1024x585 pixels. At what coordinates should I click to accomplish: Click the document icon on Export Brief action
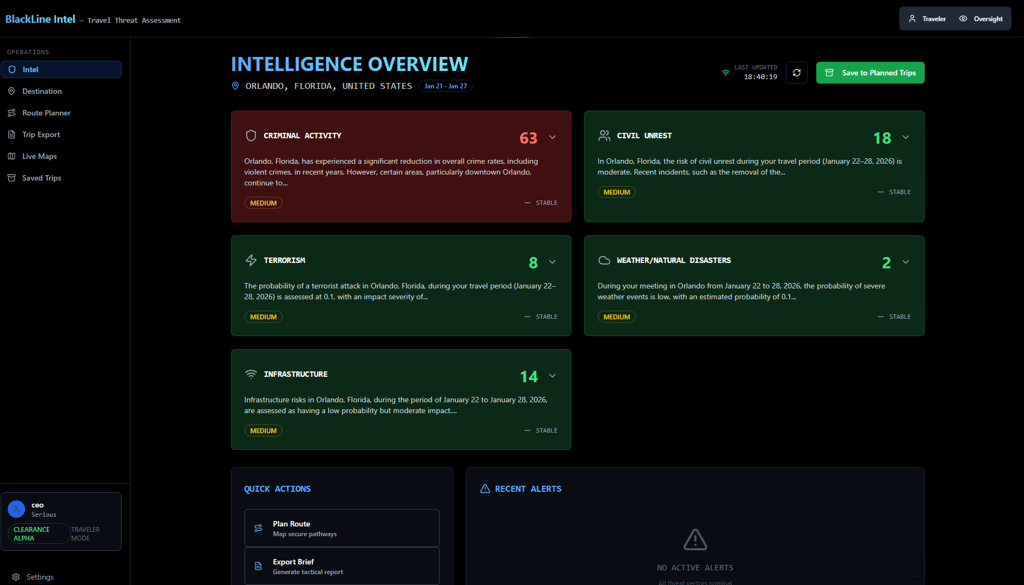pyautogui.click(x=258, y=566)
